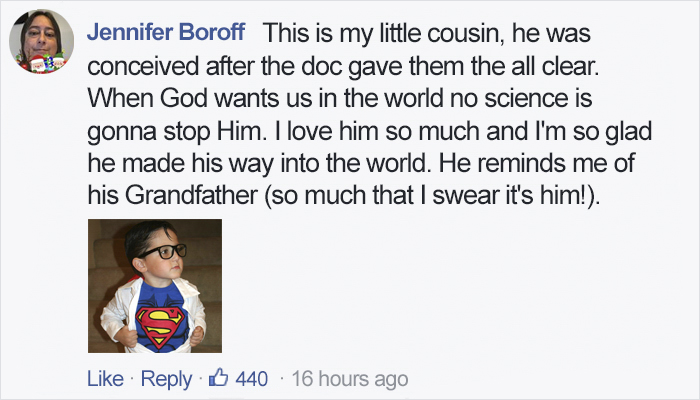Open the 440 reactions count
700x400 pixels.
click(252, 380)
